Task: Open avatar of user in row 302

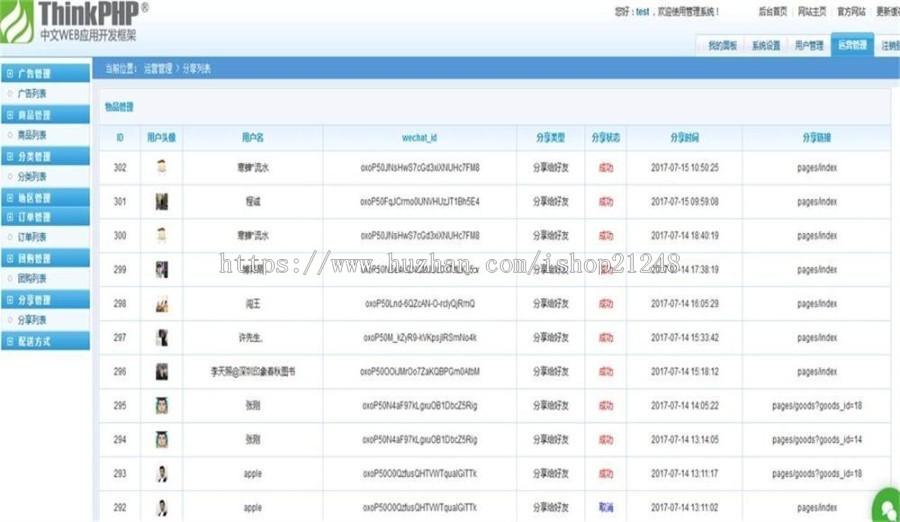Action: pyautogui.click(x=162, y=167)
